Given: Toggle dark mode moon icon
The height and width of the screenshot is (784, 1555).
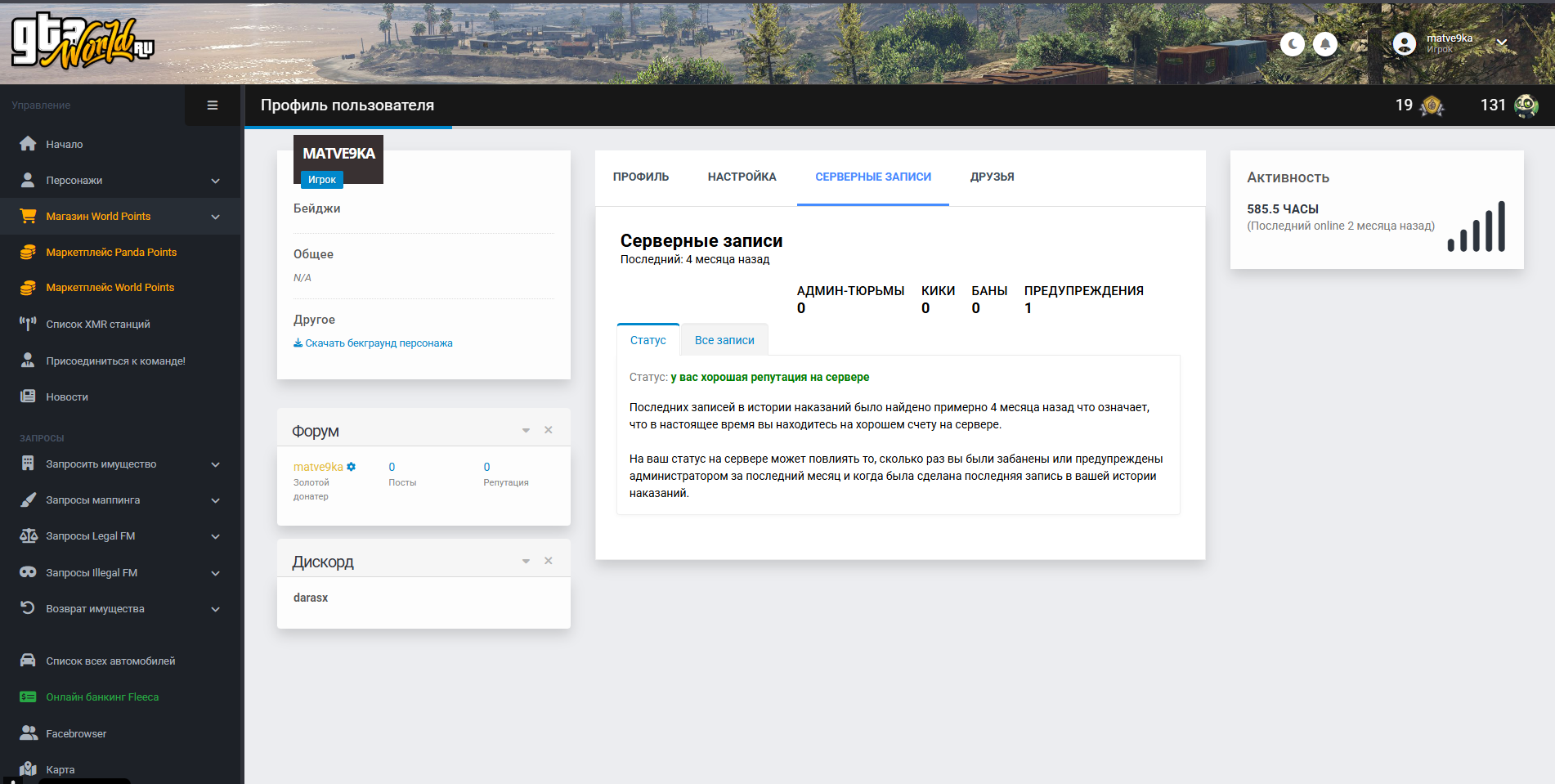Looking at the screenshot, I should 1293,43.
